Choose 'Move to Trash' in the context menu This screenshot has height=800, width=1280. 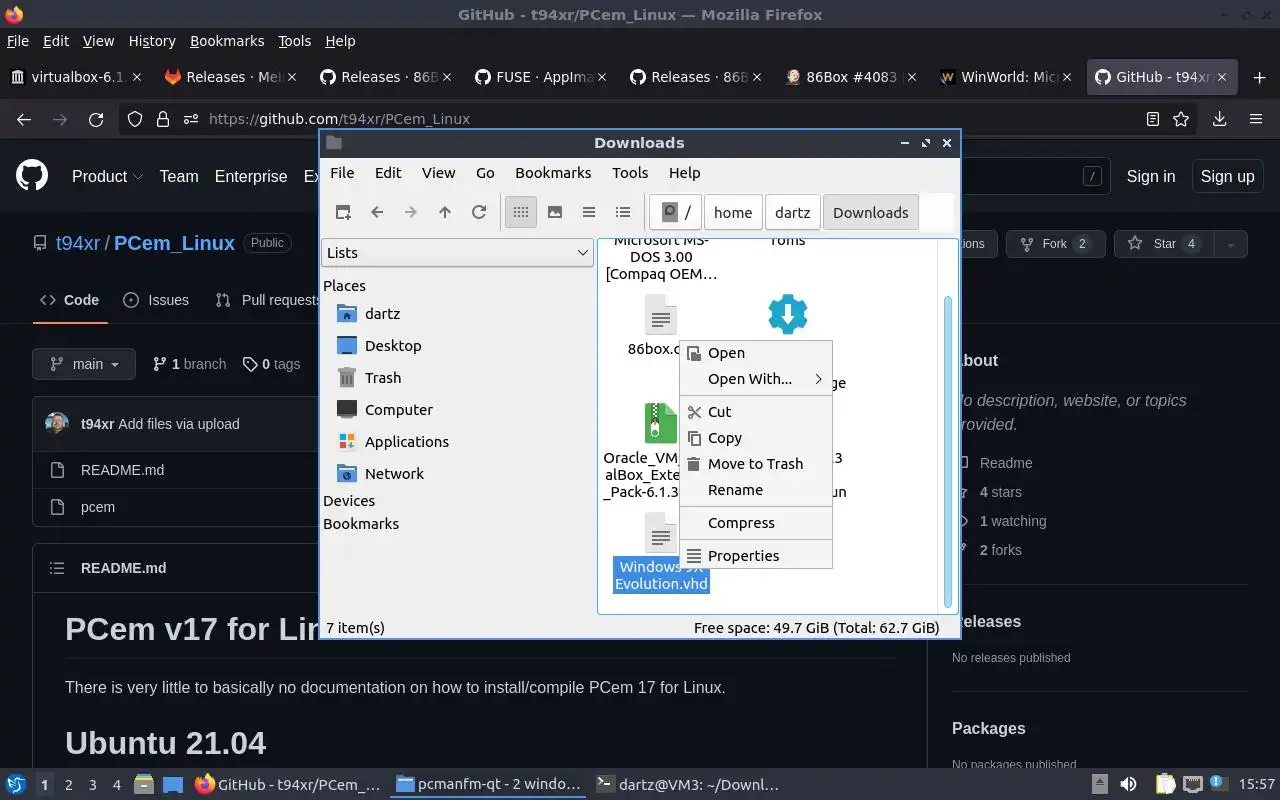tap(756, 464)
